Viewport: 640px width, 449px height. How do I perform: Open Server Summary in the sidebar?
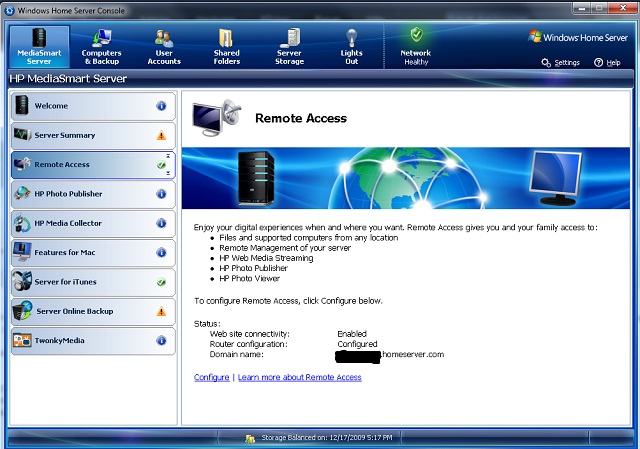(93, 135)
